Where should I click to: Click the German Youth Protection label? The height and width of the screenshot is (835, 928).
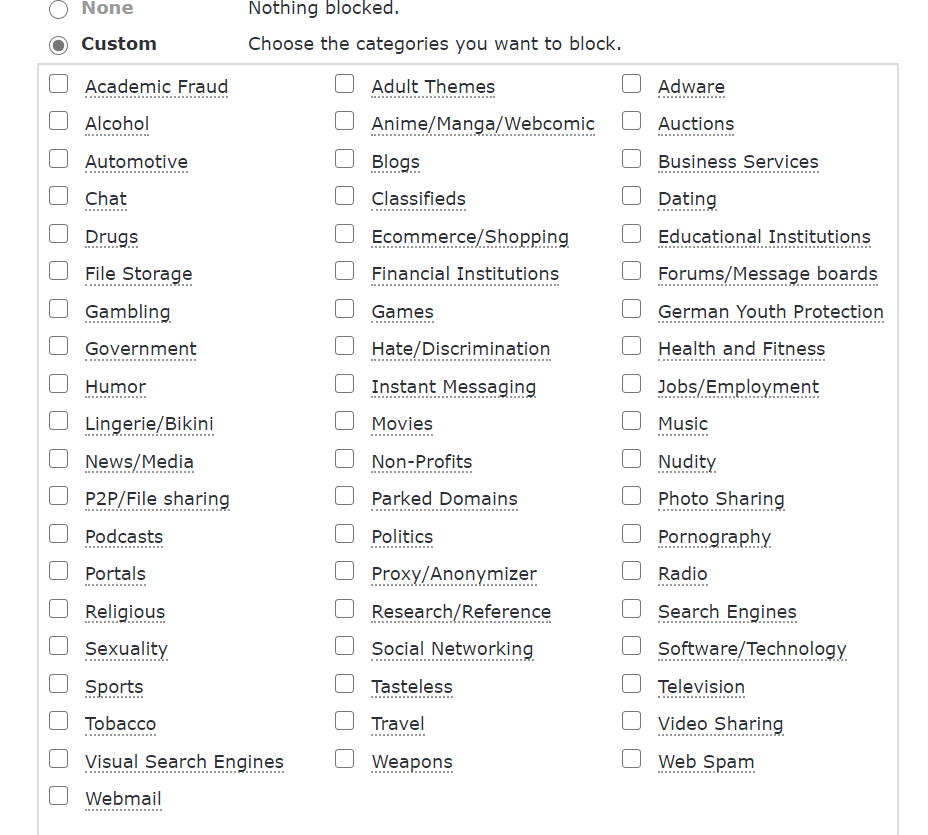coord(770,312)
